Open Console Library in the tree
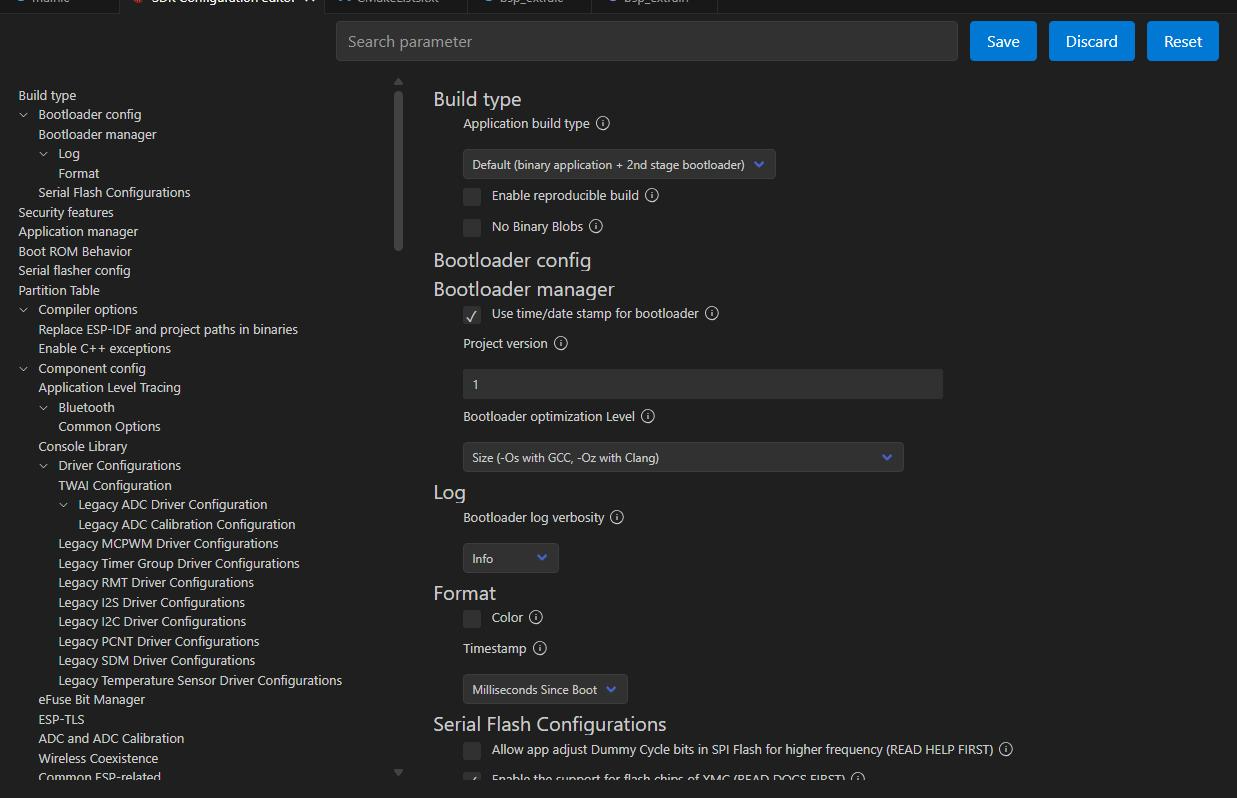Screen dimensions: 1237x798 click(83, 446)
